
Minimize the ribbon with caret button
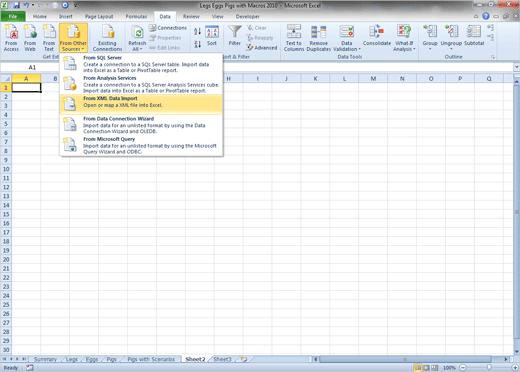(476, 16)
